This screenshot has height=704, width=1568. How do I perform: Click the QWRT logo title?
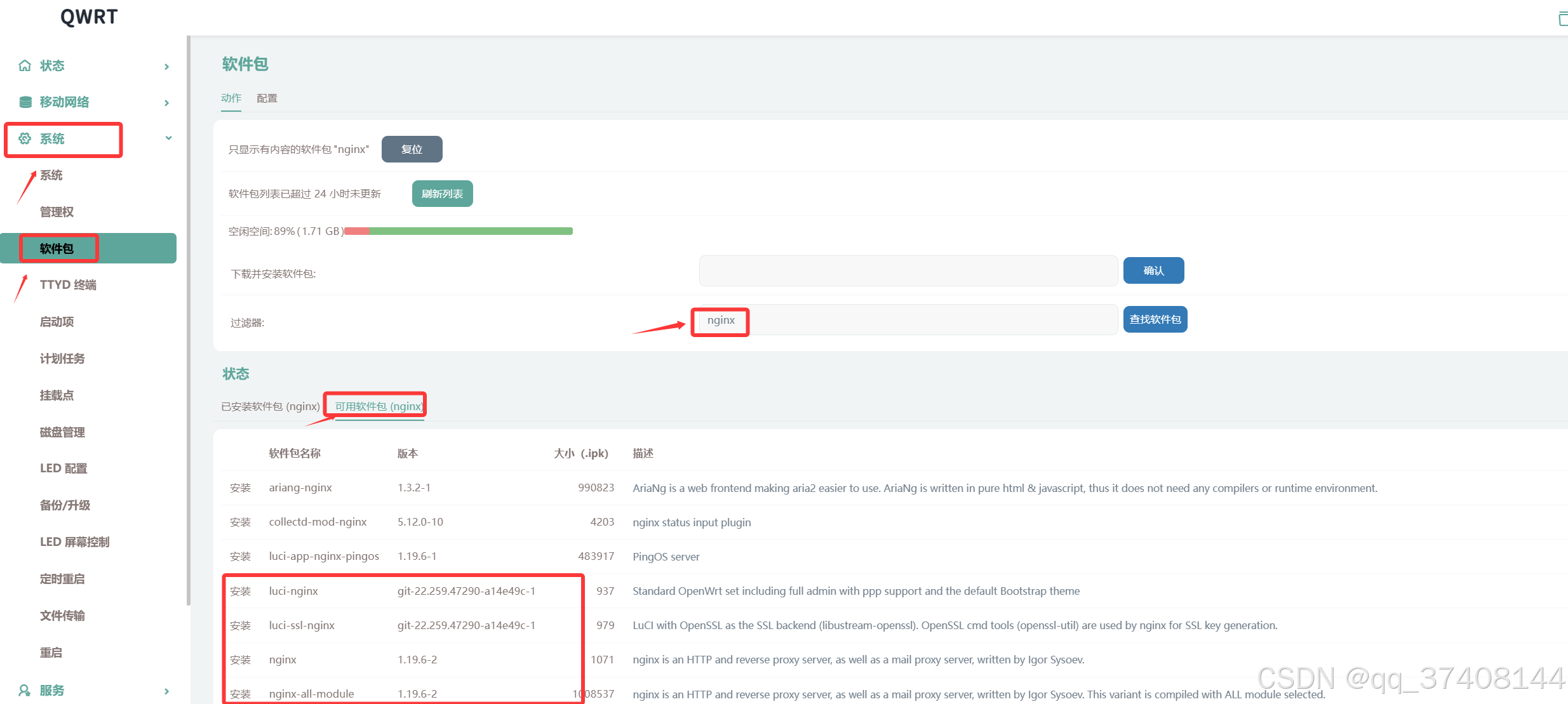coord(89,17)
